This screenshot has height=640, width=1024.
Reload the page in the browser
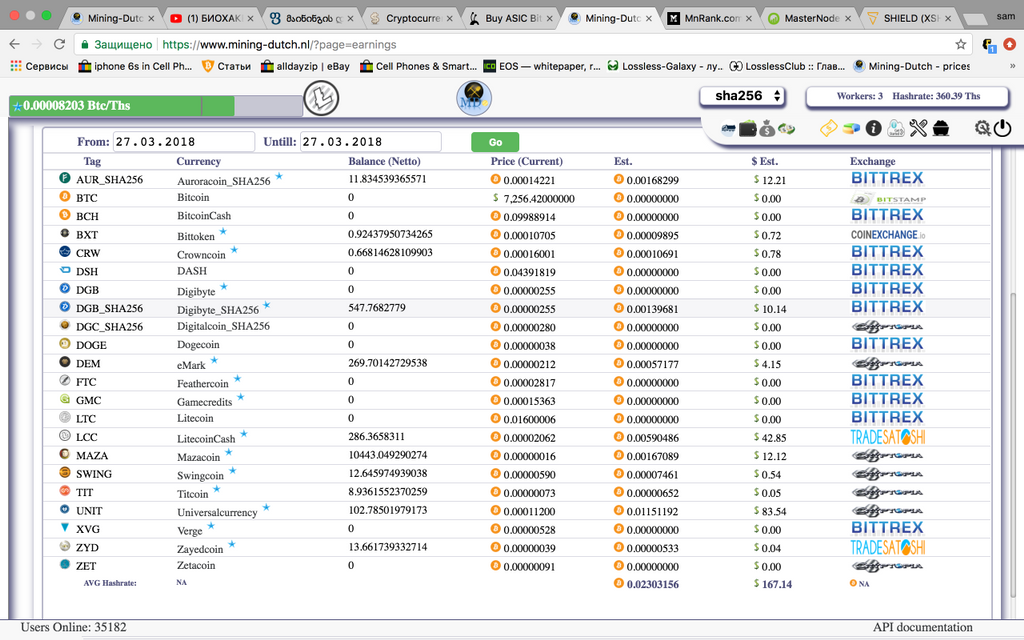[59, 44]
